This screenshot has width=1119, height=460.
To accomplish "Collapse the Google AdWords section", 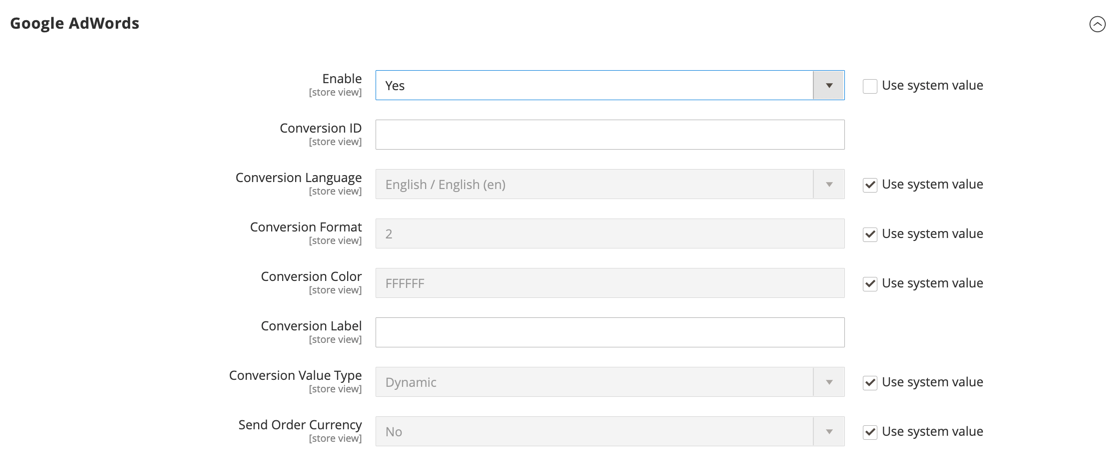I will point(1097,24).
